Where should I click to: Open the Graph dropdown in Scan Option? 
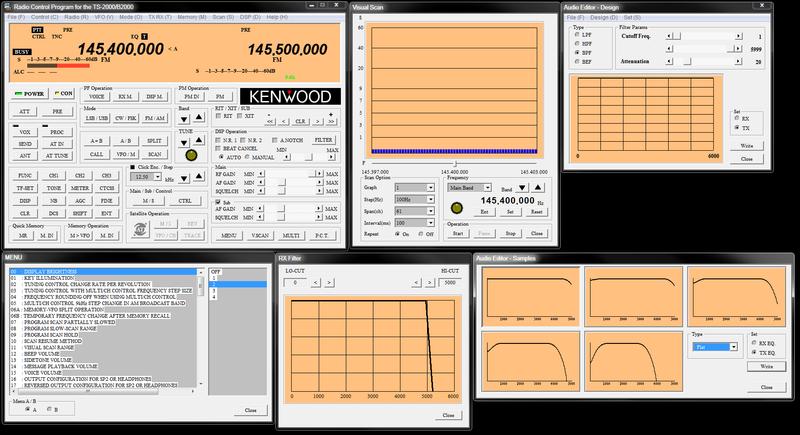(430, 188)
